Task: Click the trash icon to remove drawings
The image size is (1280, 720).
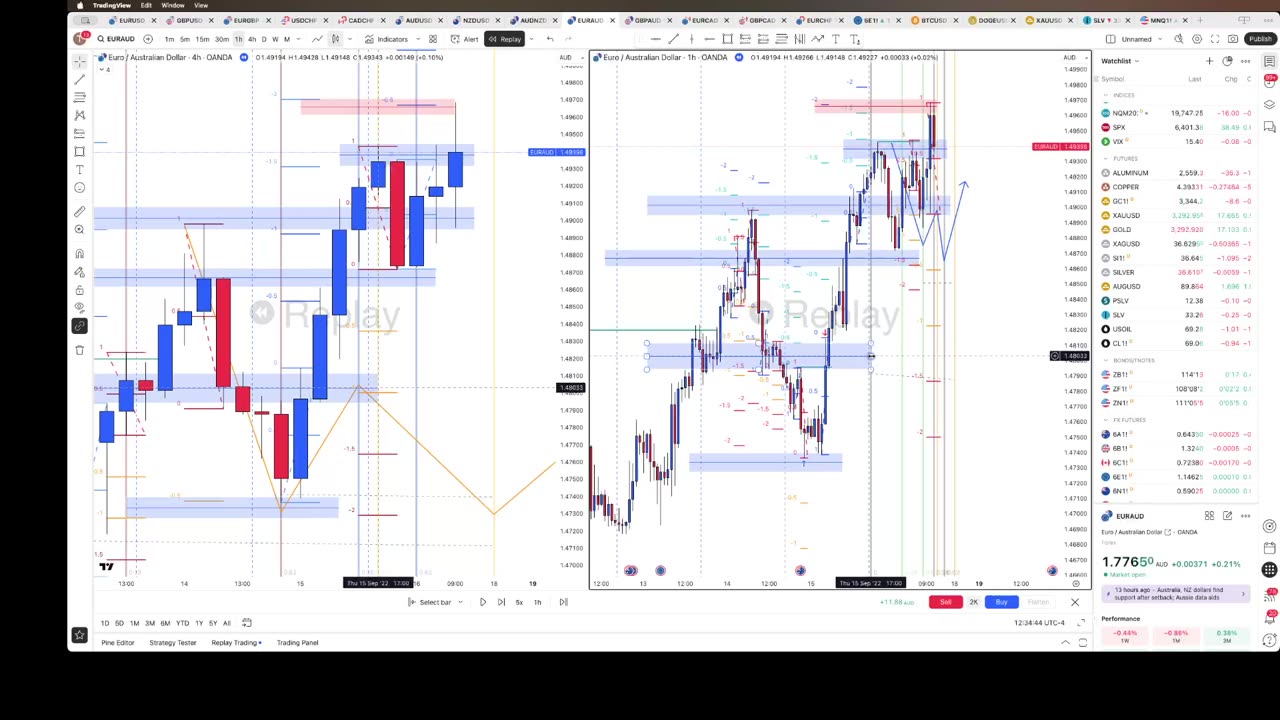Action: pyautogui.click(x=80, y=349)
